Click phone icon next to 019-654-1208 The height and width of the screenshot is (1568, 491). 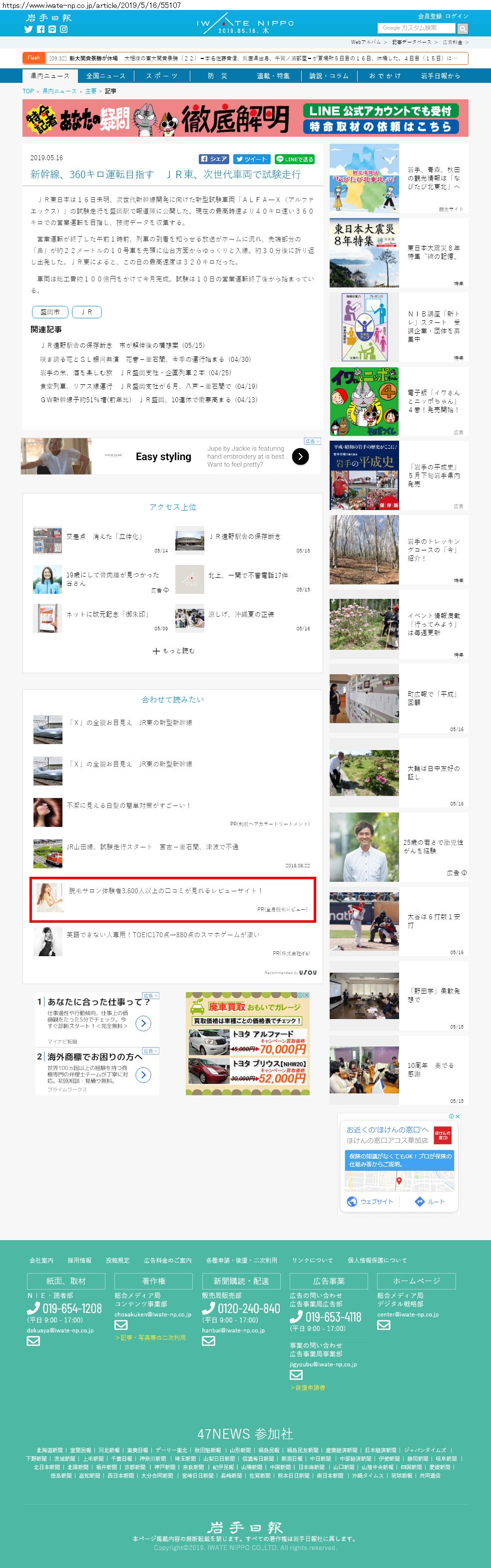point(33,1307)
